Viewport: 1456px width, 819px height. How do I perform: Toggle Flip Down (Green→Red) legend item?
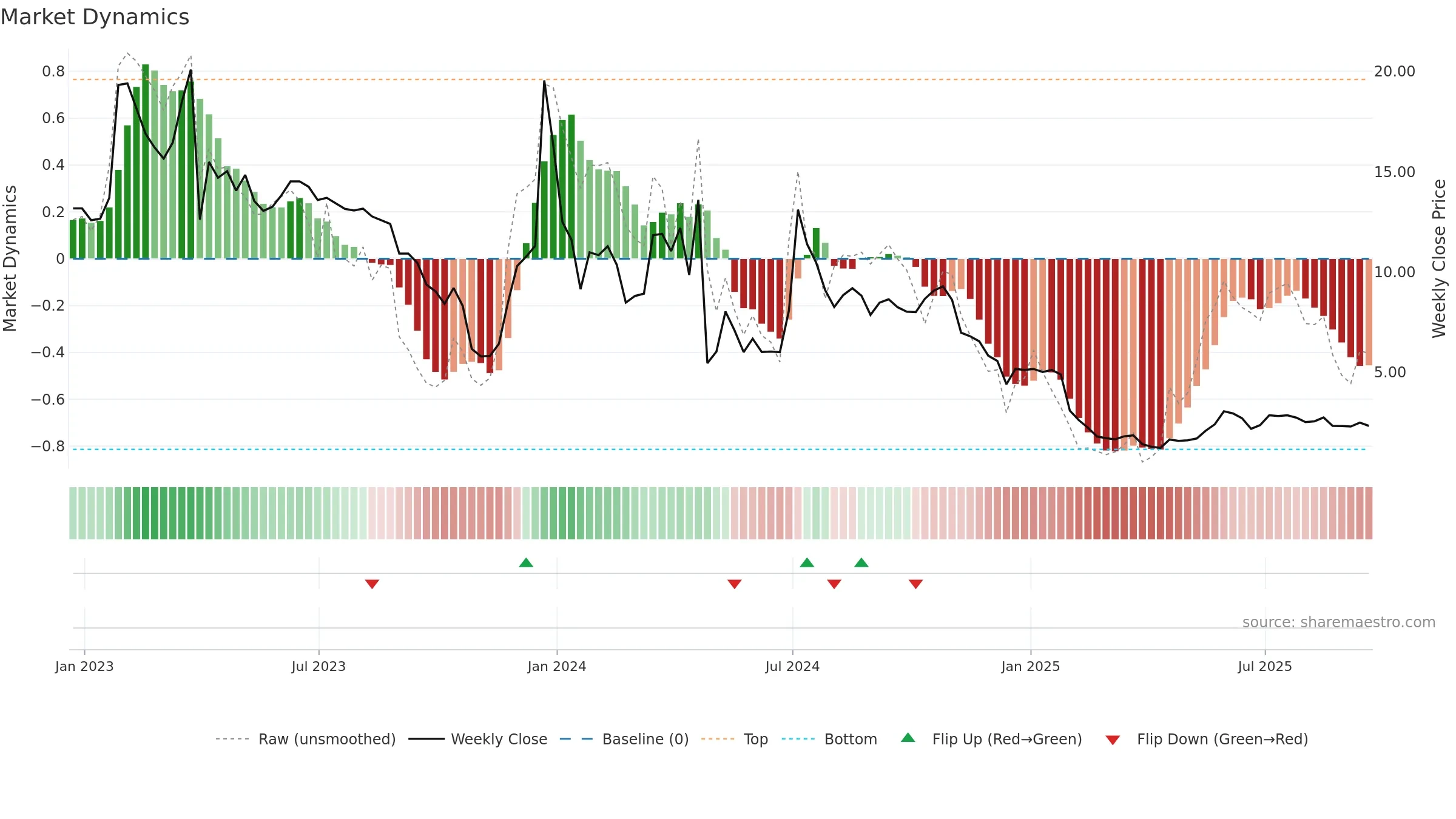(x=1207, y=739)
